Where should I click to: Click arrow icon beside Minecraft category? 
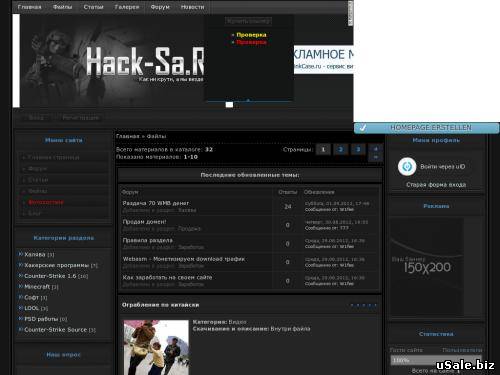click(20, 286)
